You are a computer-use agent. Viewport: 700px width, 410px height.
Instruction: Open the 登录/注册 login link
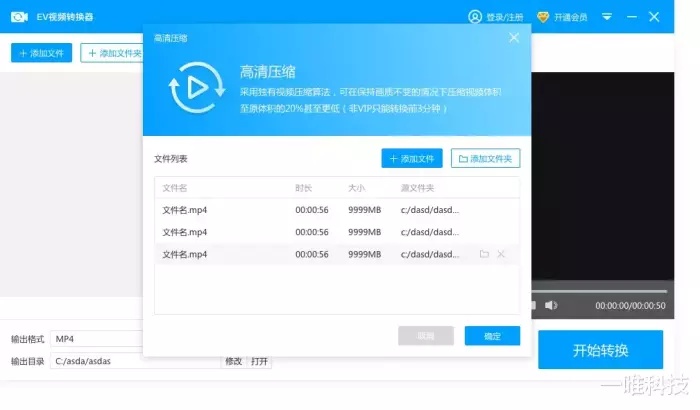(x=504, y=17)
